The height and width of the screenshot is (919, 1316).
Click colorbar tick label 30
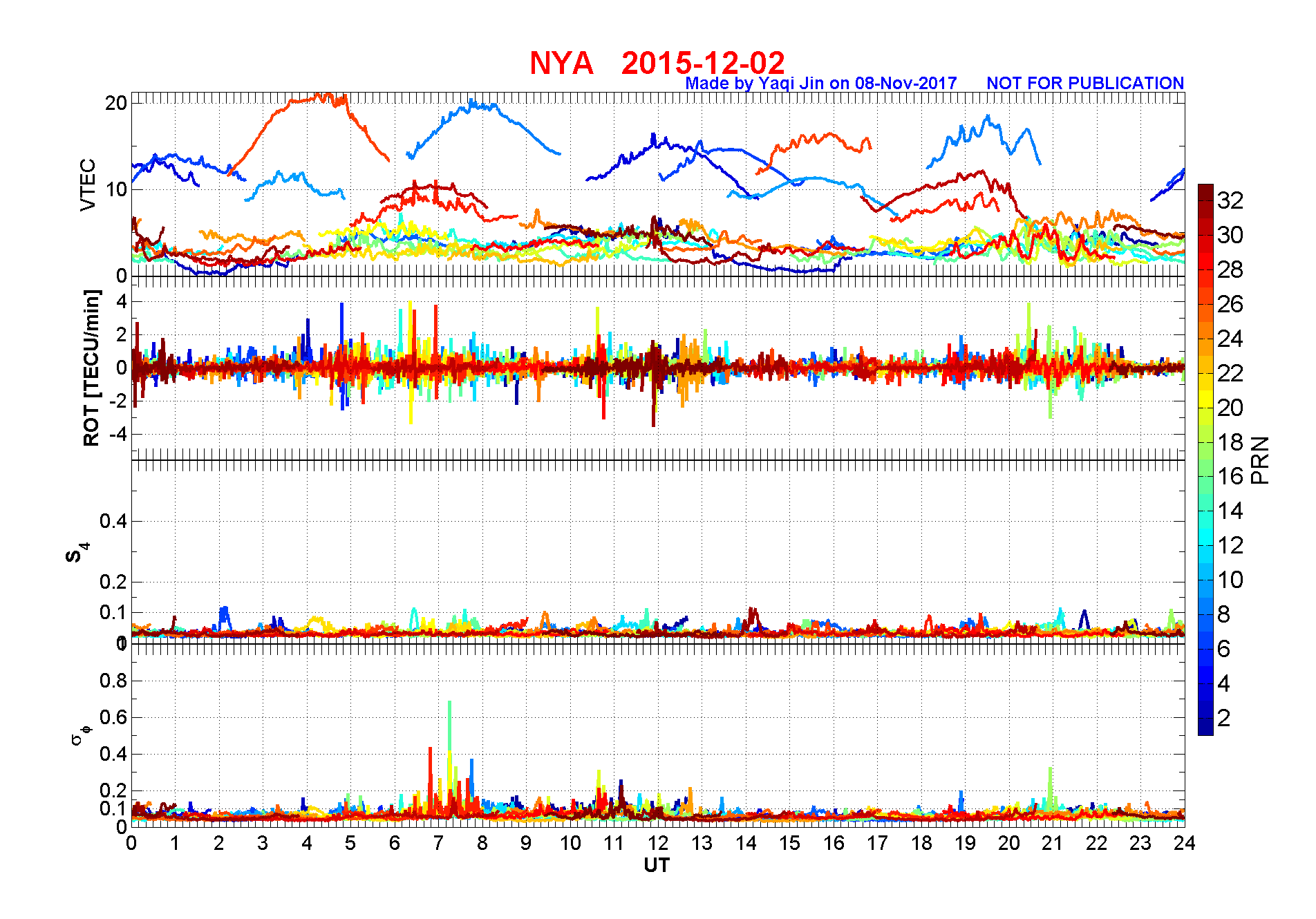point(1230,235)
